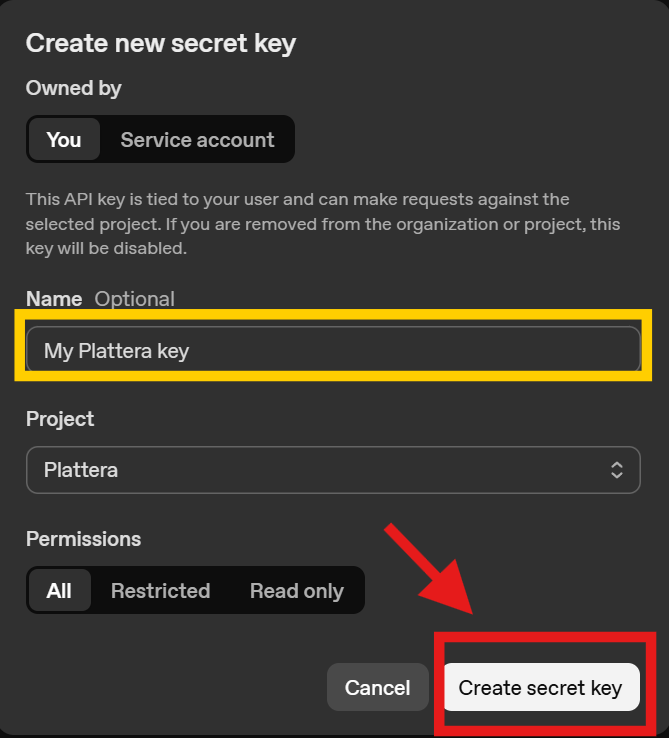This screenshot has width=669, height=738.
Task: Choose Restricted permissions
Action: coord(160,590)
